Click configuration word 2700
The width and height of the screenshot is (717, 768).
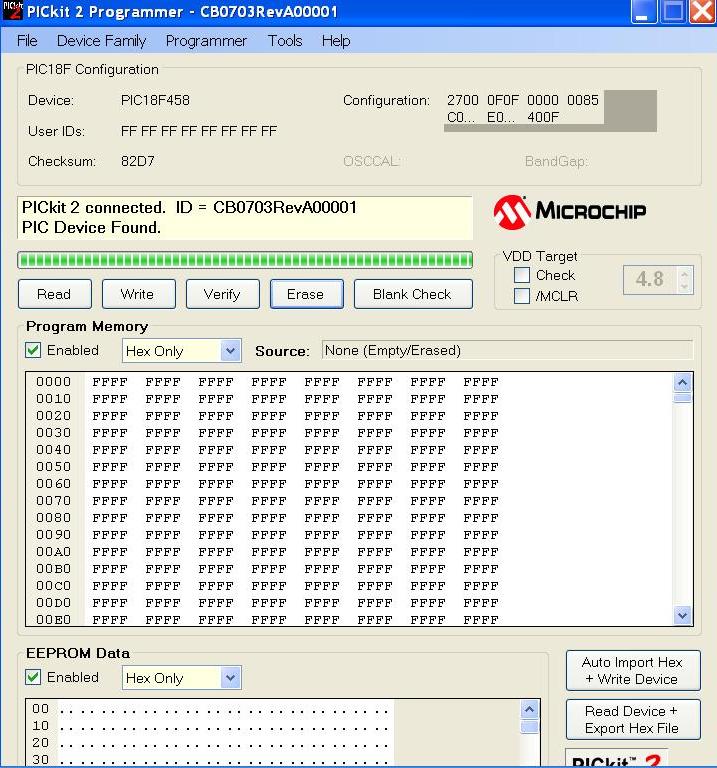462,100
